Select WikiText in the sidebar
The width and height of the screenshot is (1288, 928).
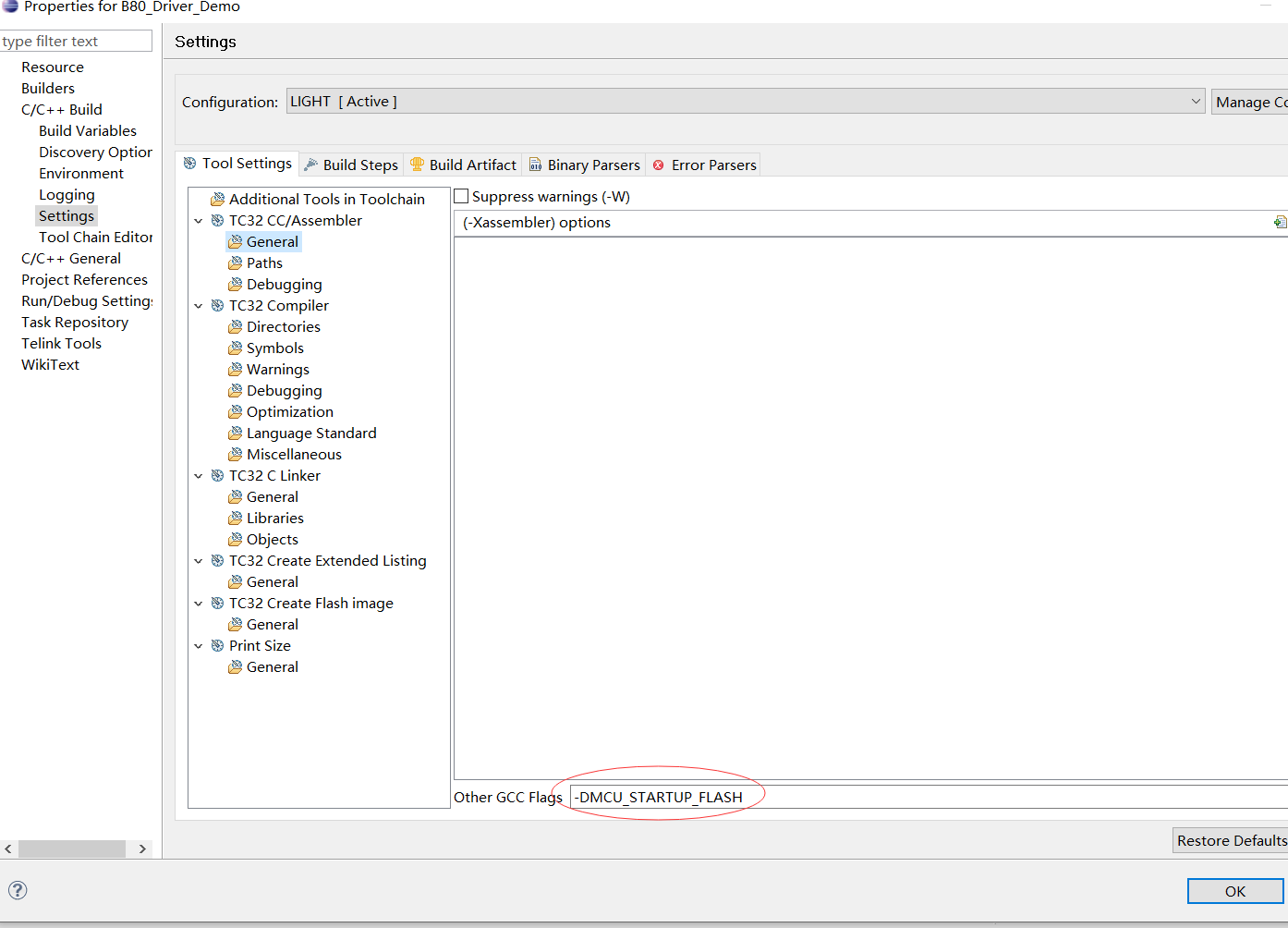point(51,364)
